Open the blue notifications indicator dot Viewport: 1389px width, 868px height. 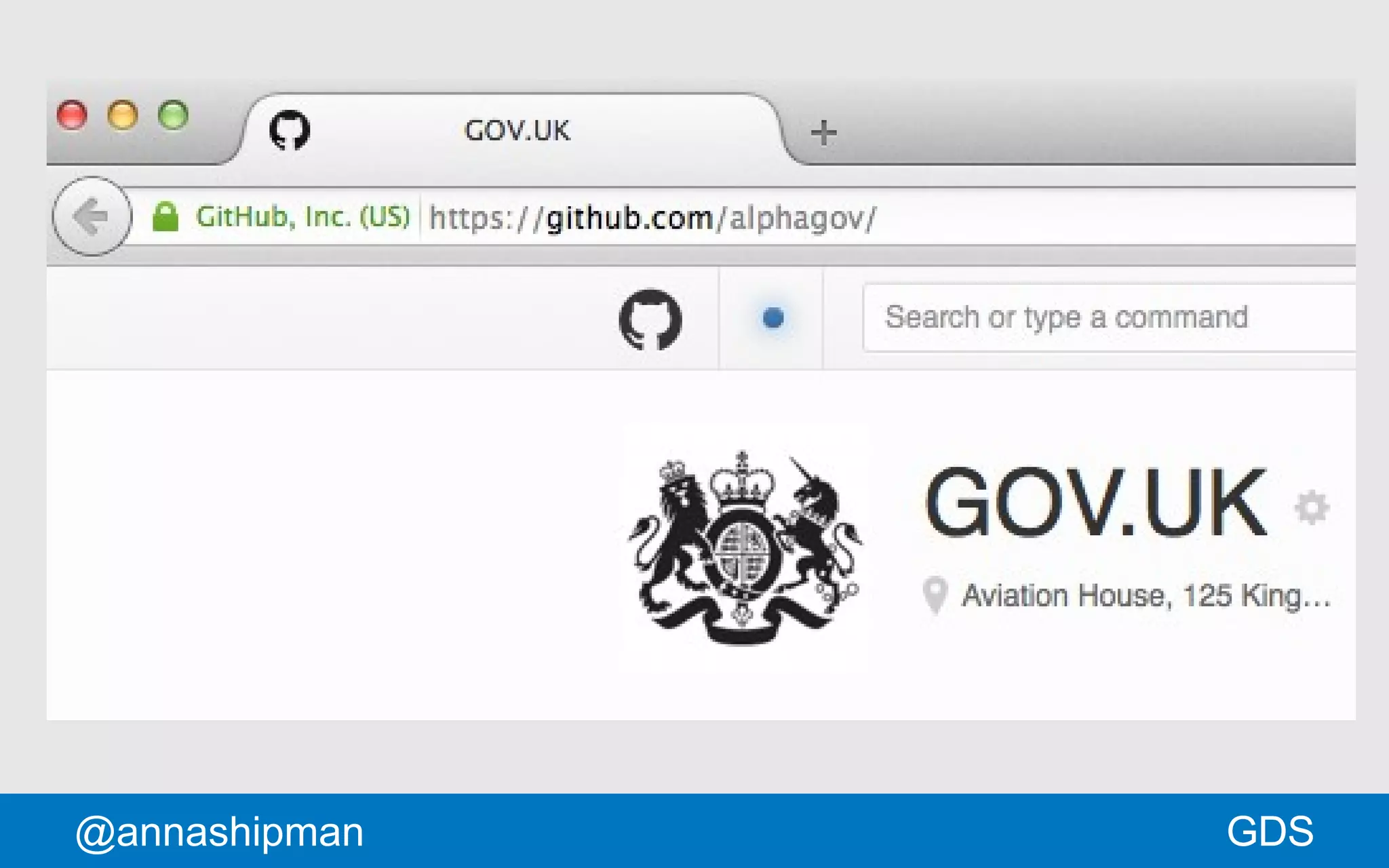pyautogui.click(x=772, y=318)
